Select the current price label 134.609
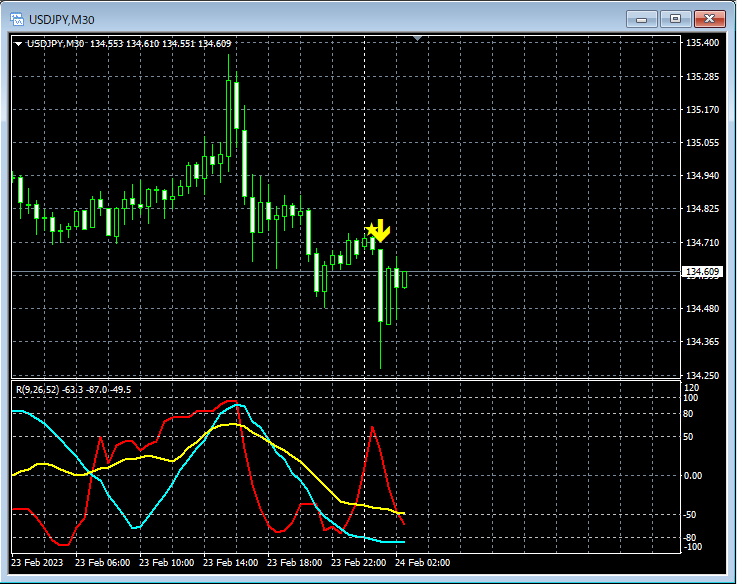 point(702,272)
